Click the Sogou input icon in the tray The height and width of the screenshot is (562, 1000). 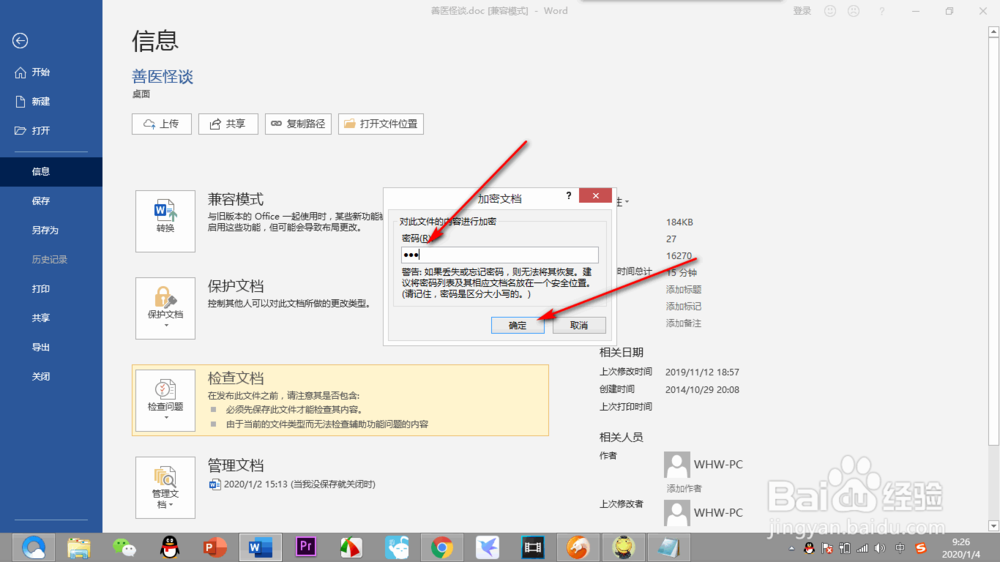point(920,548)
